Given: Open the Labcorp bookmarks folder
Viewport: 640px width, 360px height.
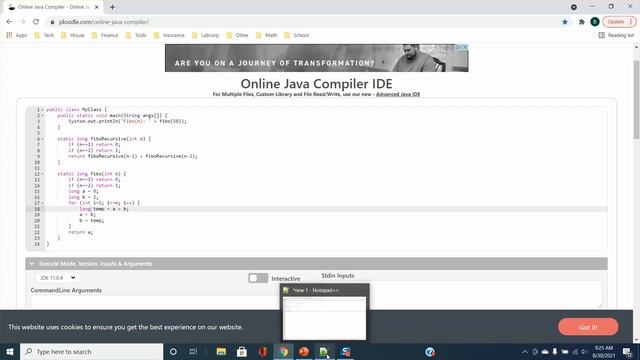Looking at the screenshot, I should [x=206, y=35].
